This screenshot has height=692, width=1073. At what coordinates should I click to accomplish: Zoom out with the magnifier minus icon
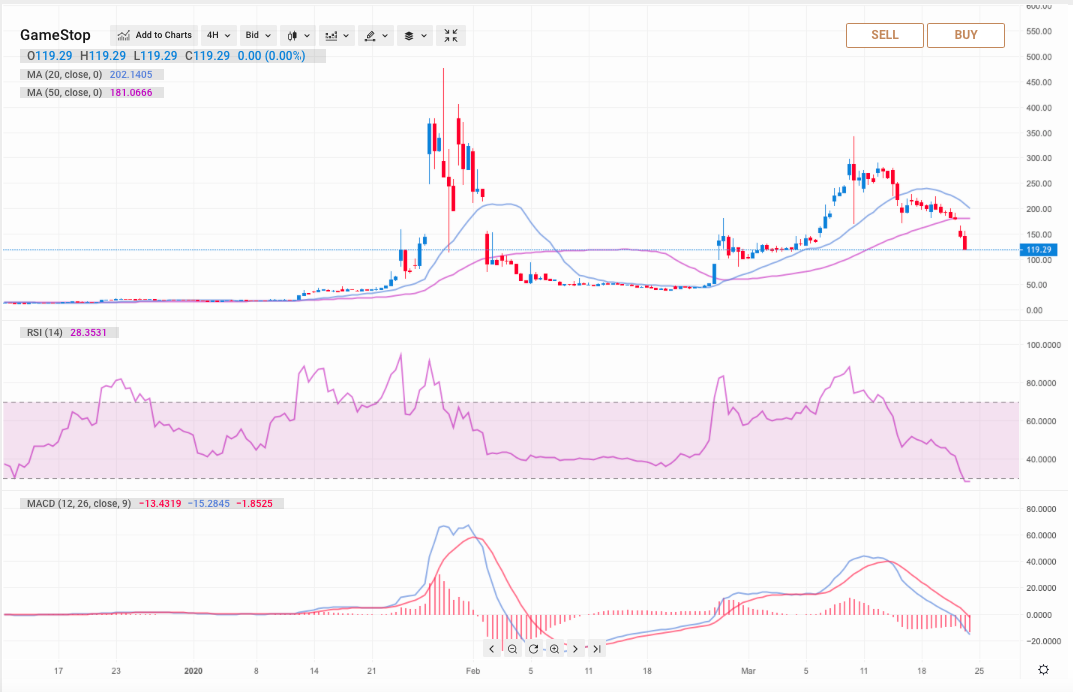(512, 649)
